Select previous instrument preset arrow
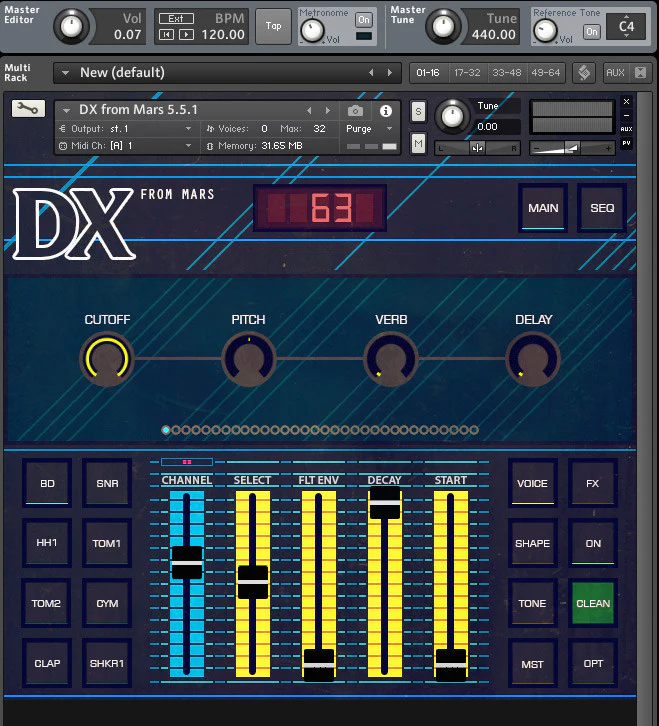This screenshot has width=659, height=726. 309,111
